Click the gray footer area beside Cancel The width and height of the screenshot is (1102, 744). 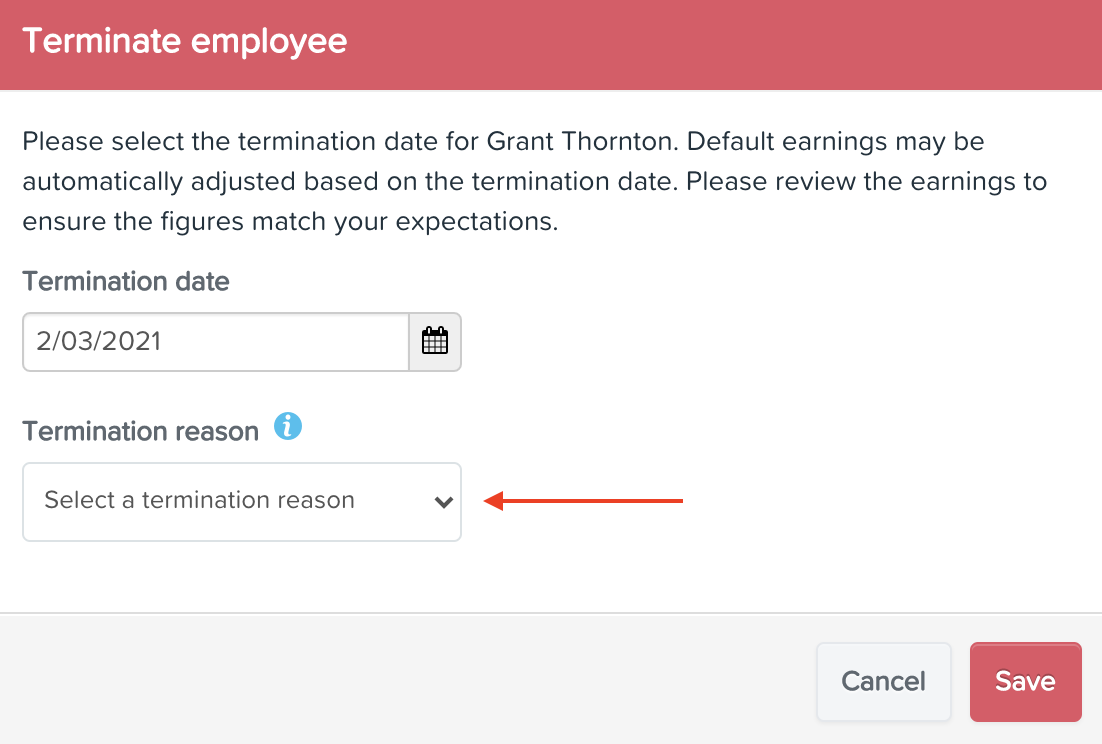point(408,679)
